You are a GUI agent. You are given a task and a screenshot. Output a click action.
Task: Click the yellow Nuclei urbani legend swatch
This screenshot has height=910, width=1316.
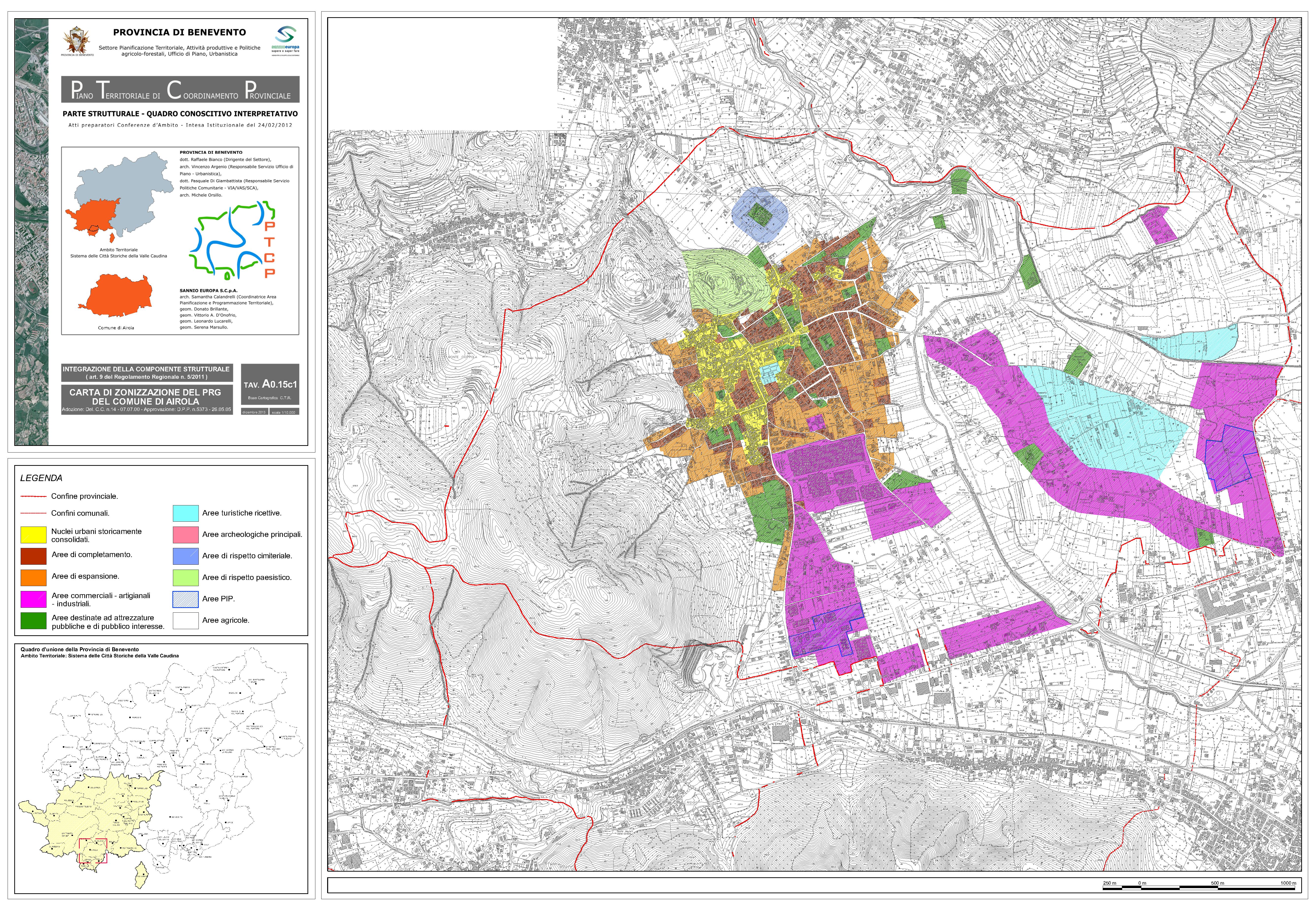pyautogui.click(x=34, y=535)
